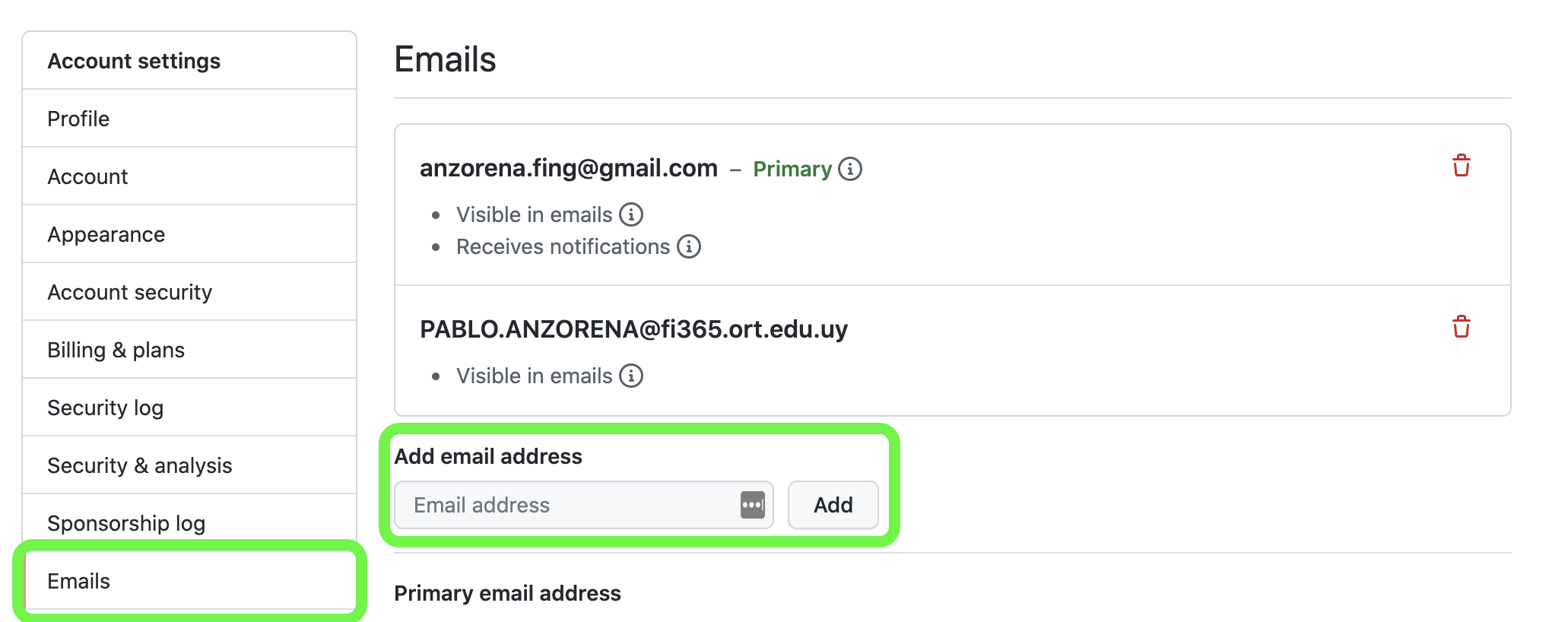Delete the PABLO.ANZORENA@fi365.ort.edu.uy email
Image resolution: width=1568 pixels, height=622 pixels.
tap(1461, 326)
